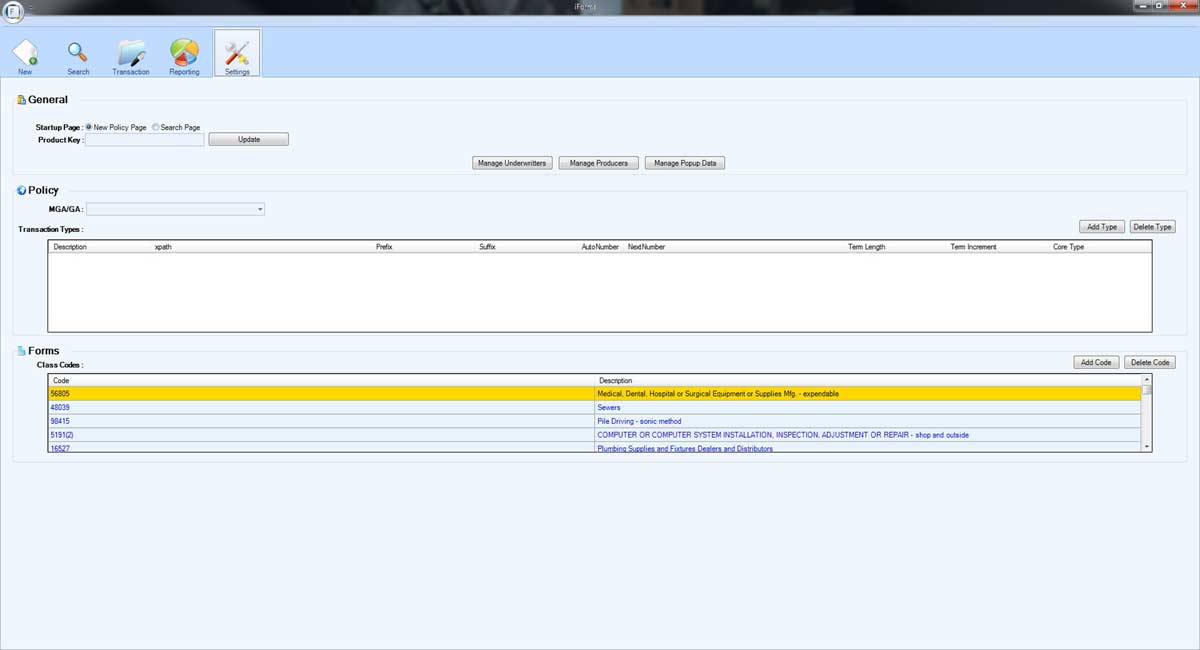Open Manage Producers
Image resolution: width=1200 pixels, height=650 pixels.
(x=598, y=163)
